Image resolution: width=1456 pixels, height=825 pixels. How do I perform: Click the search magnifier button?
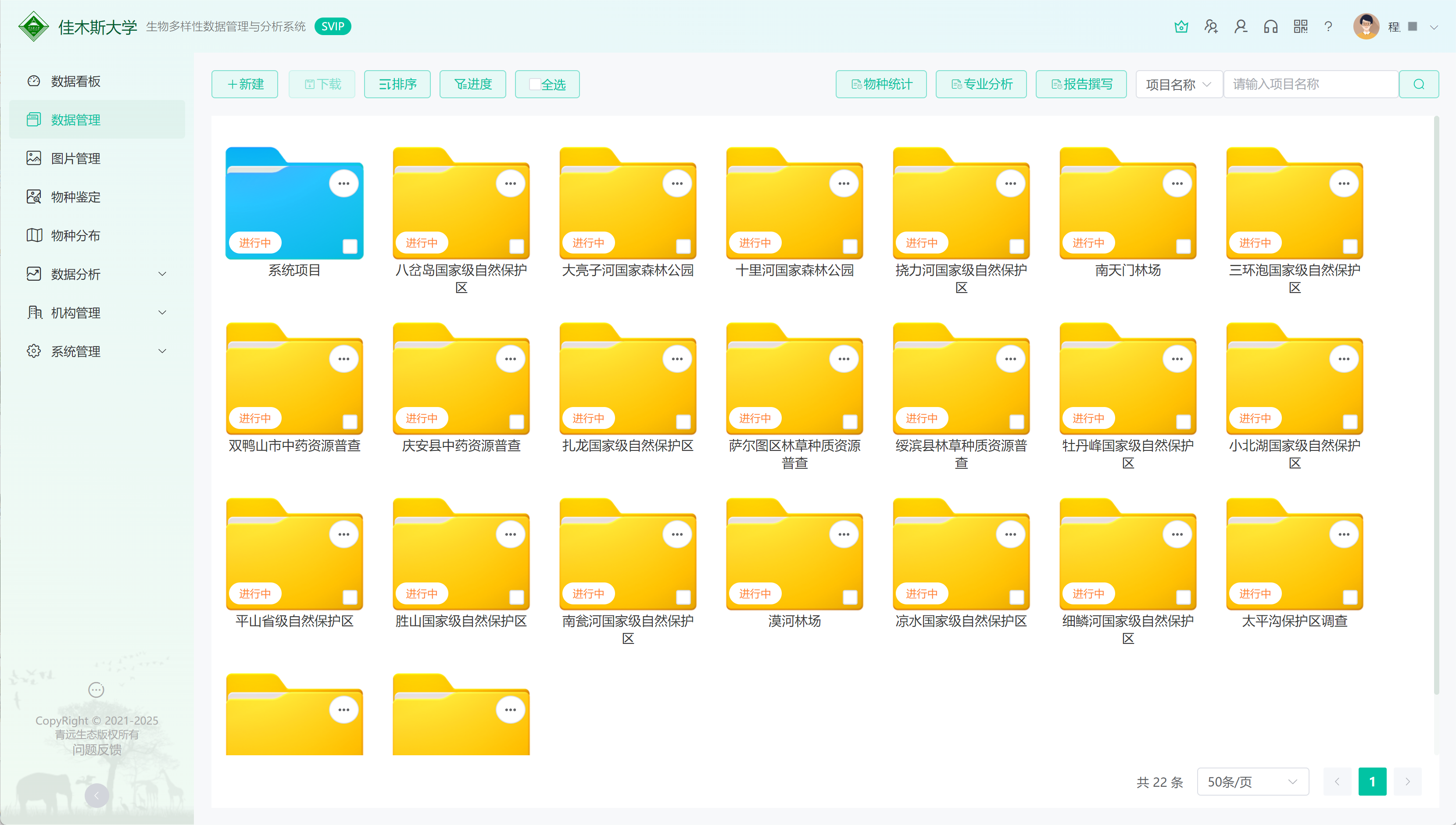(1419, 84)
